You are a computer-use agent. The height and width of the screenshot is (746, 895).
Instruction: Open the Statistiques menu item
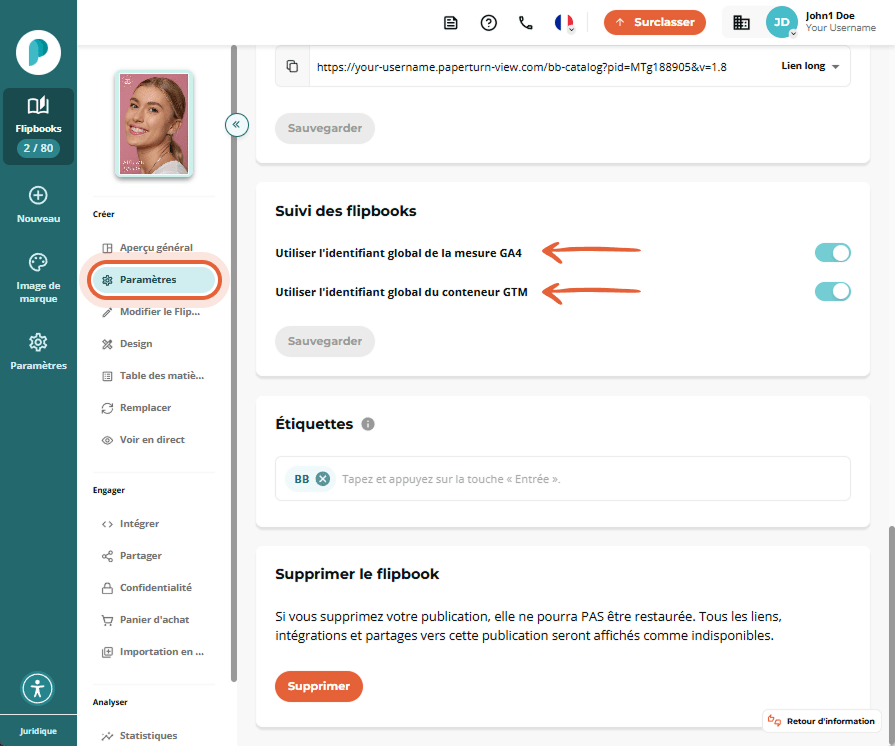click(154, 735)
